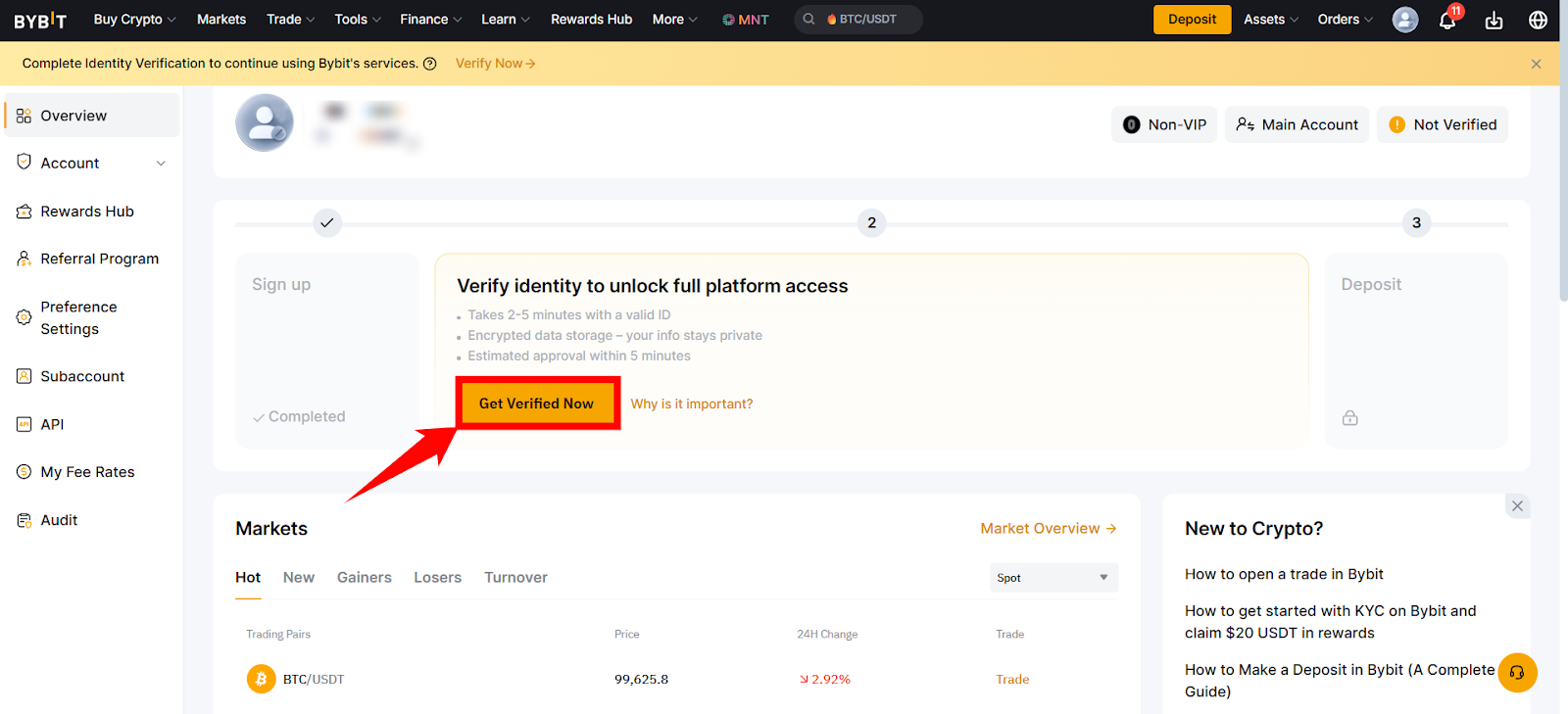Click the Main Account button

tap(1297, 124)
